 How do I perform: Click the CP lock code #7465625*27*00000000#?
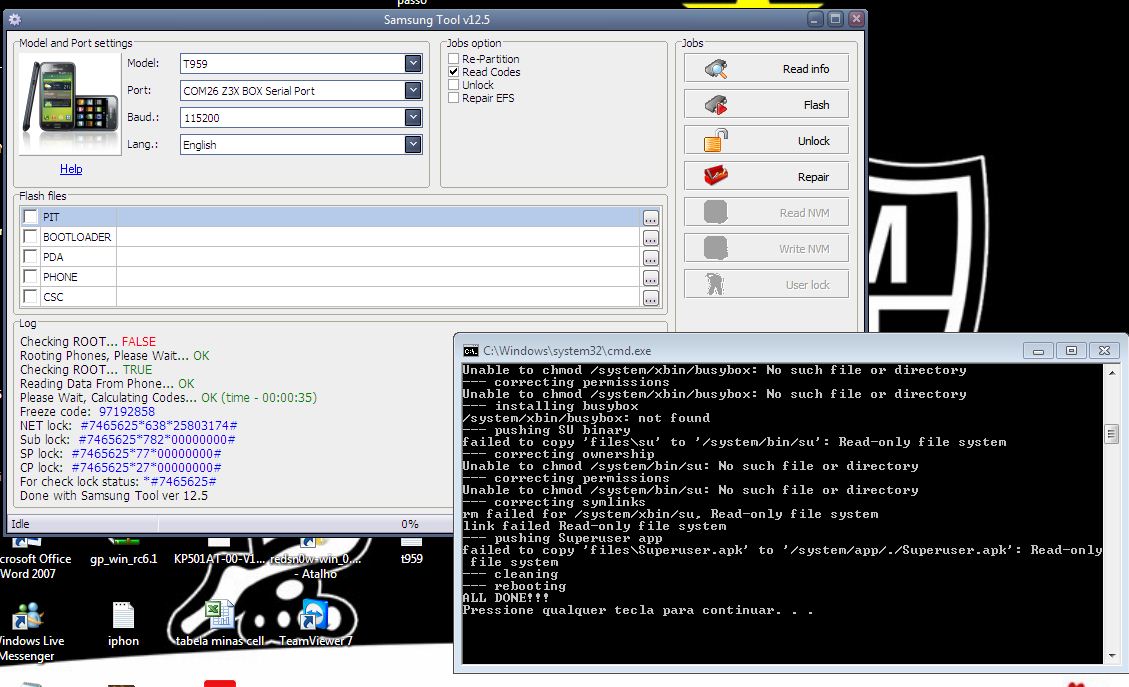[146, 467]
